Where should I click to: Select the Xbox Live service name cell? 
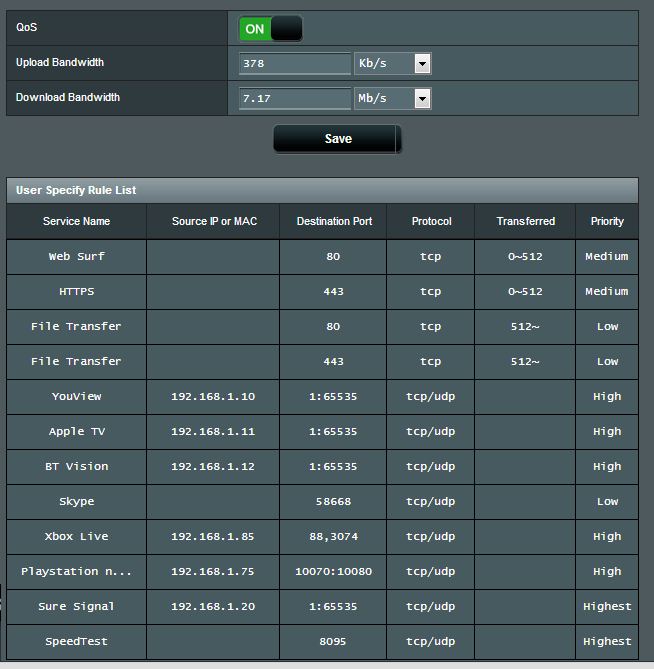[x=76, y=536]
